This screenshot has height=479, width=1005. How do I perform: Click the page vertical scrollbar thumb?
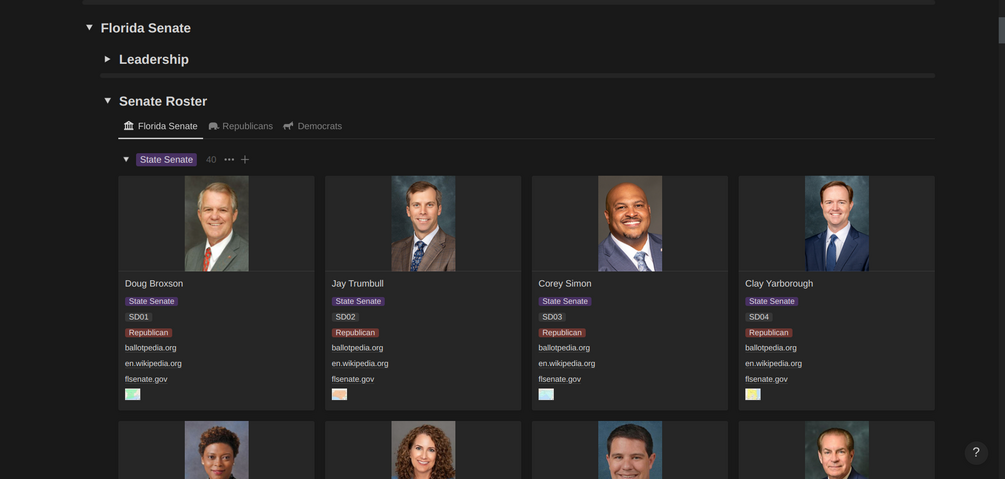(1001, 29)
